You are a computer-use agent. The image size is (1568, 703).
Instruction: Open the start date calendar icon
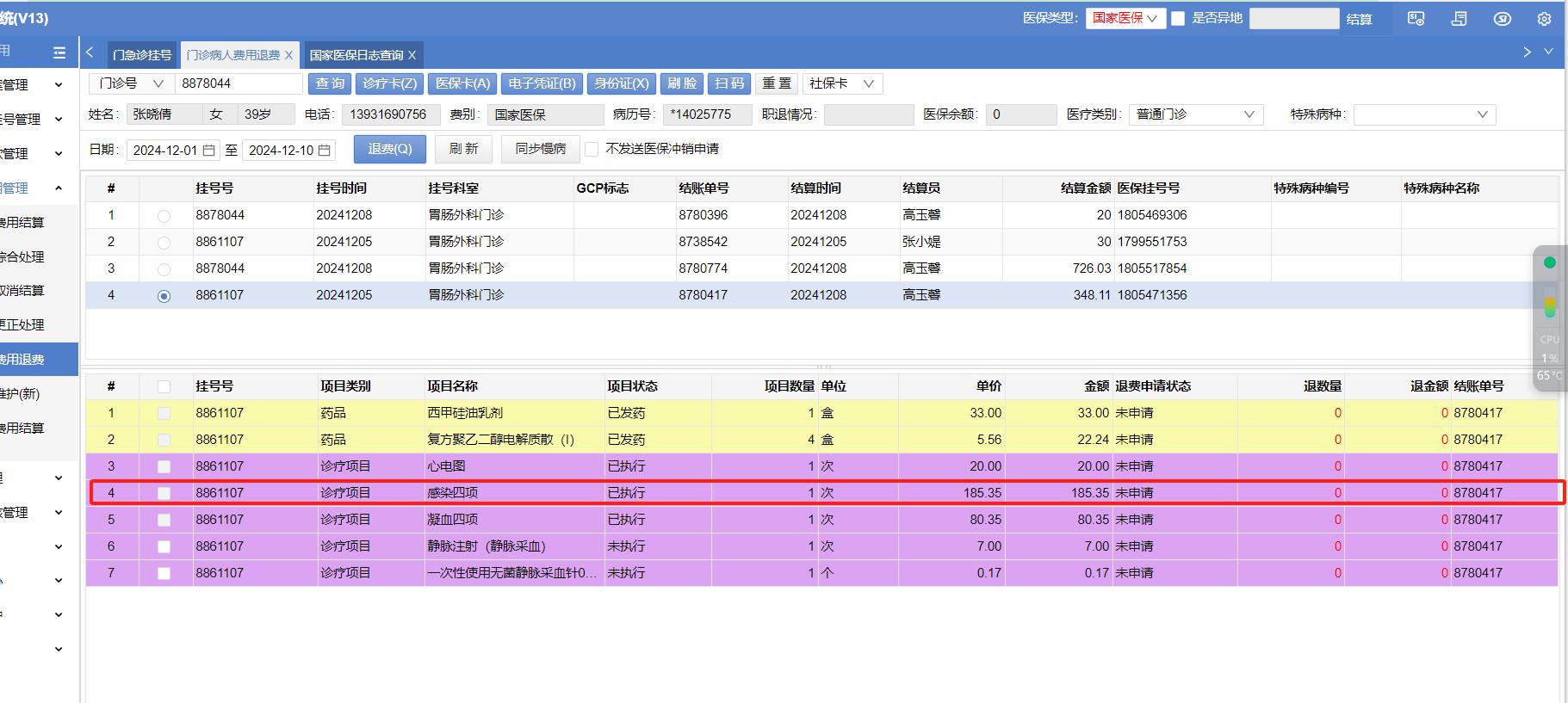coord(208,150)
